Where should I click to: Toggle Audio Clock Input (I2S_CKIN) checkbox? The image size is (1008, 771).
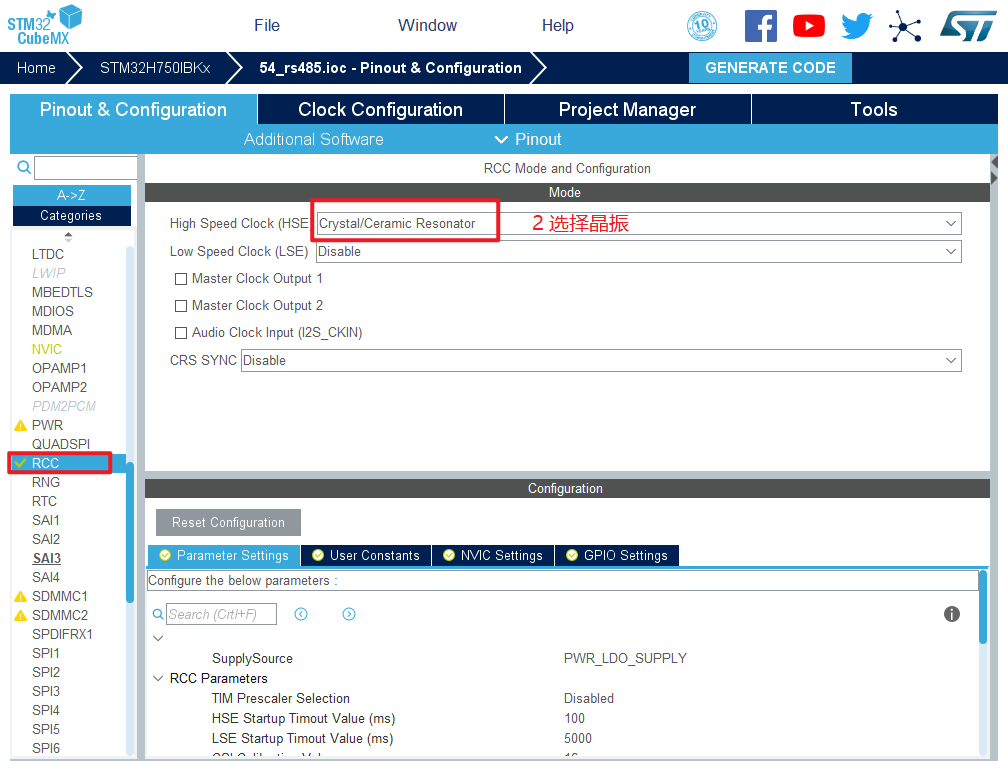(x=181, y=333)
